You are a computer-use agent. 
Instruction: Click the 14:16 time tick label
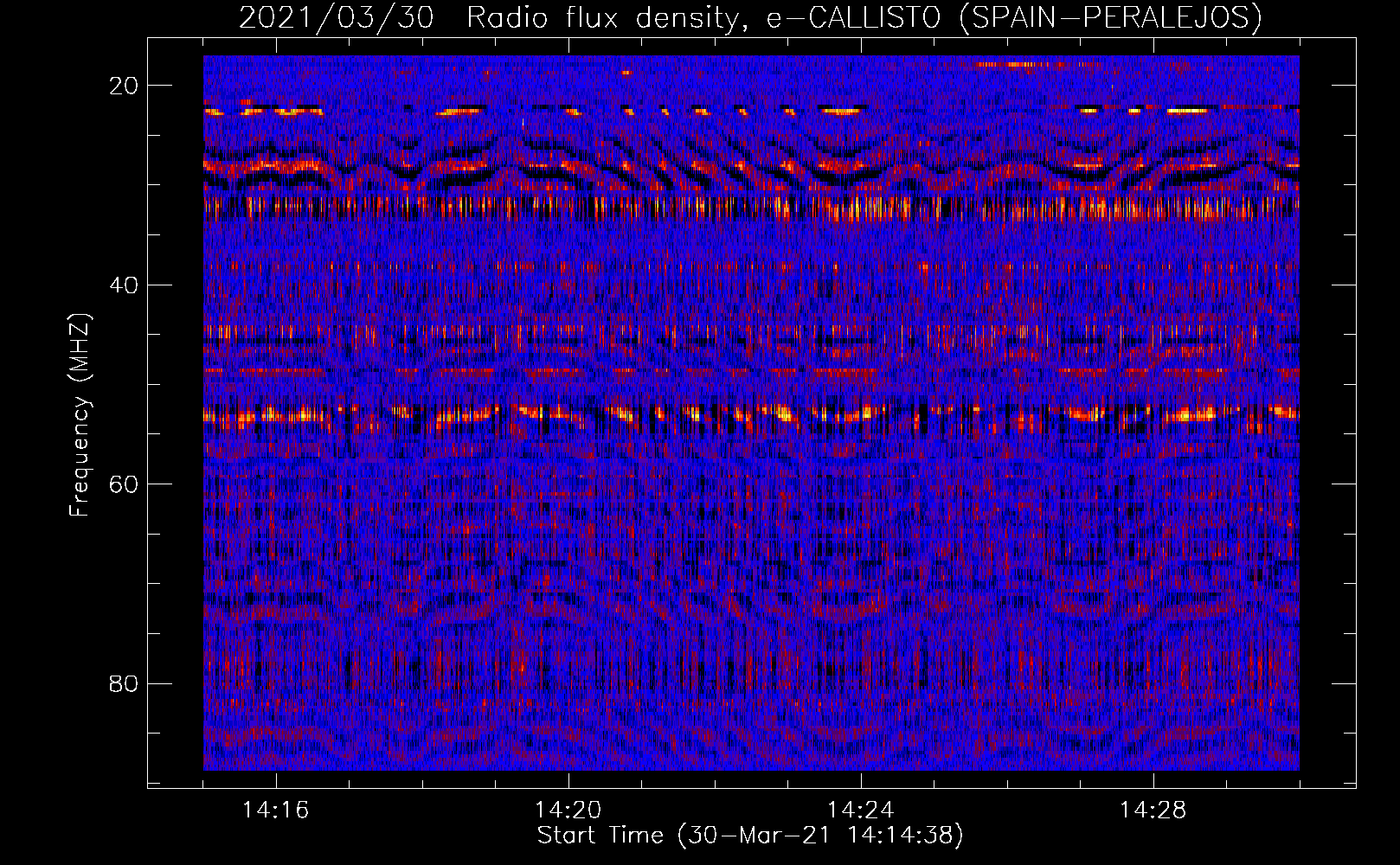[276, 811]
